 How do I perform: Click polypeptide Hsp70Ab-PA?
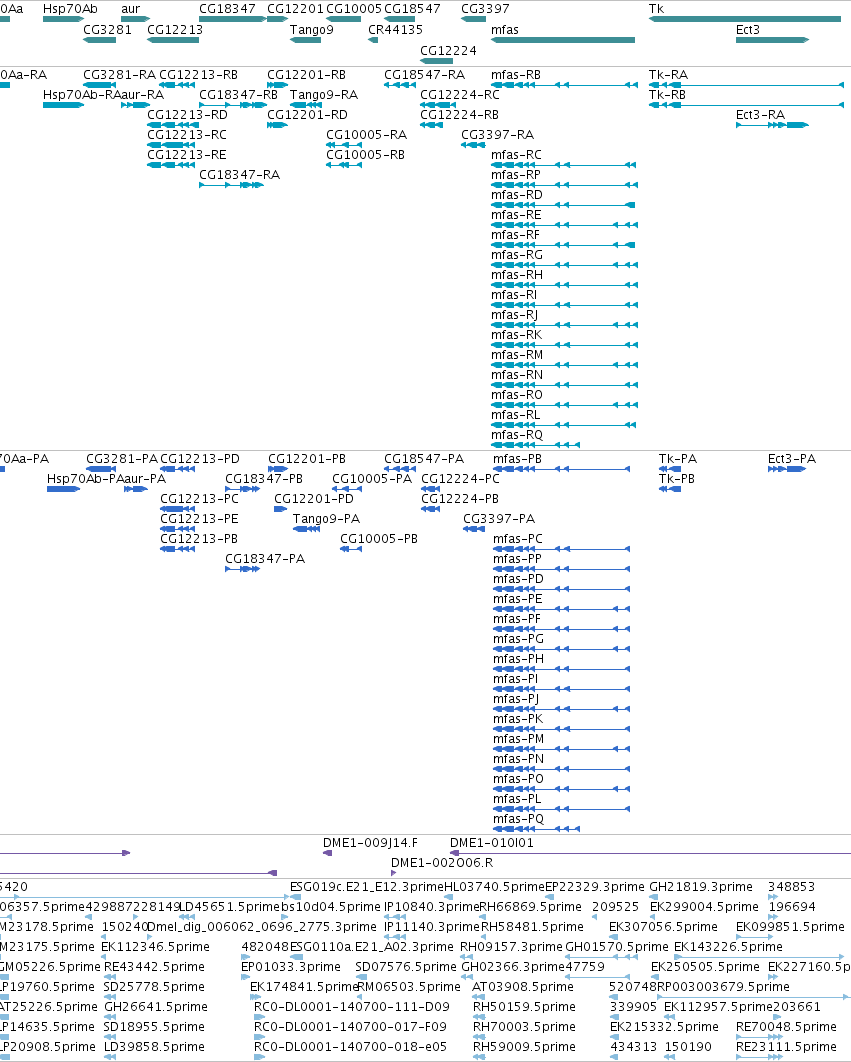coord(85,479)
